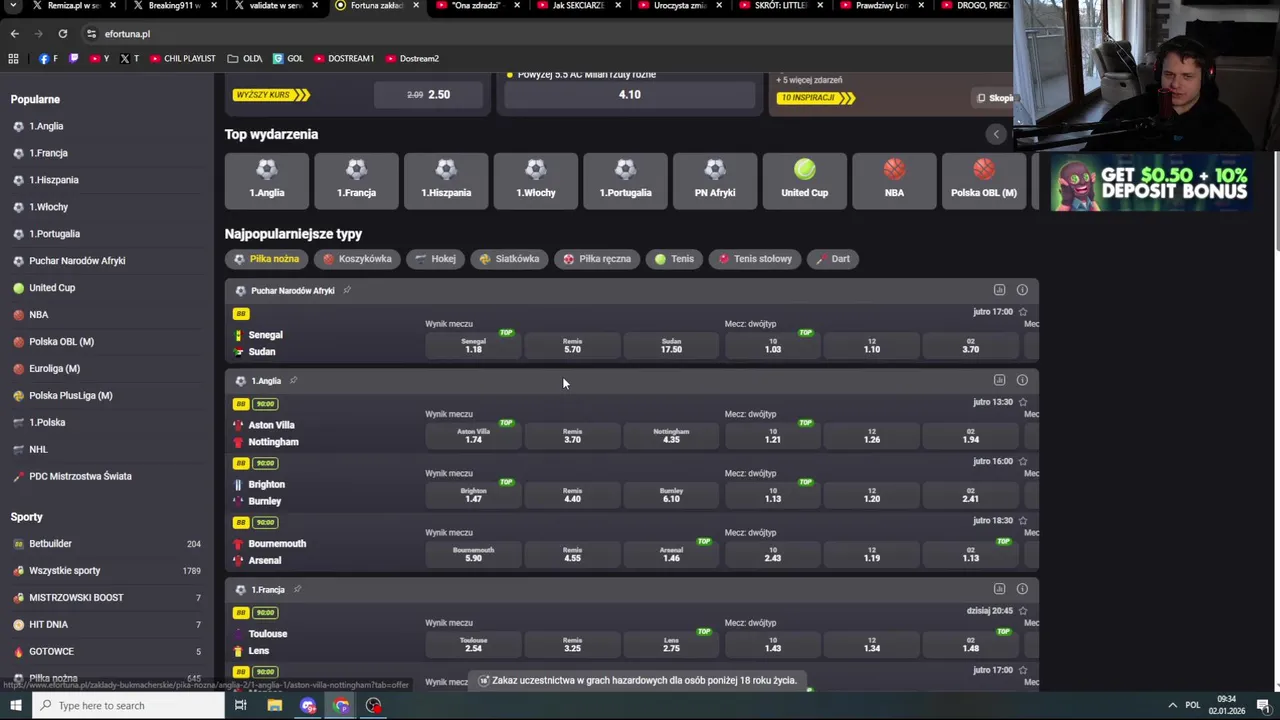Click the 10 INSPIRACJI yellow banner
This screenshot has height=720, width=1280.
click(x=818, y=98)
